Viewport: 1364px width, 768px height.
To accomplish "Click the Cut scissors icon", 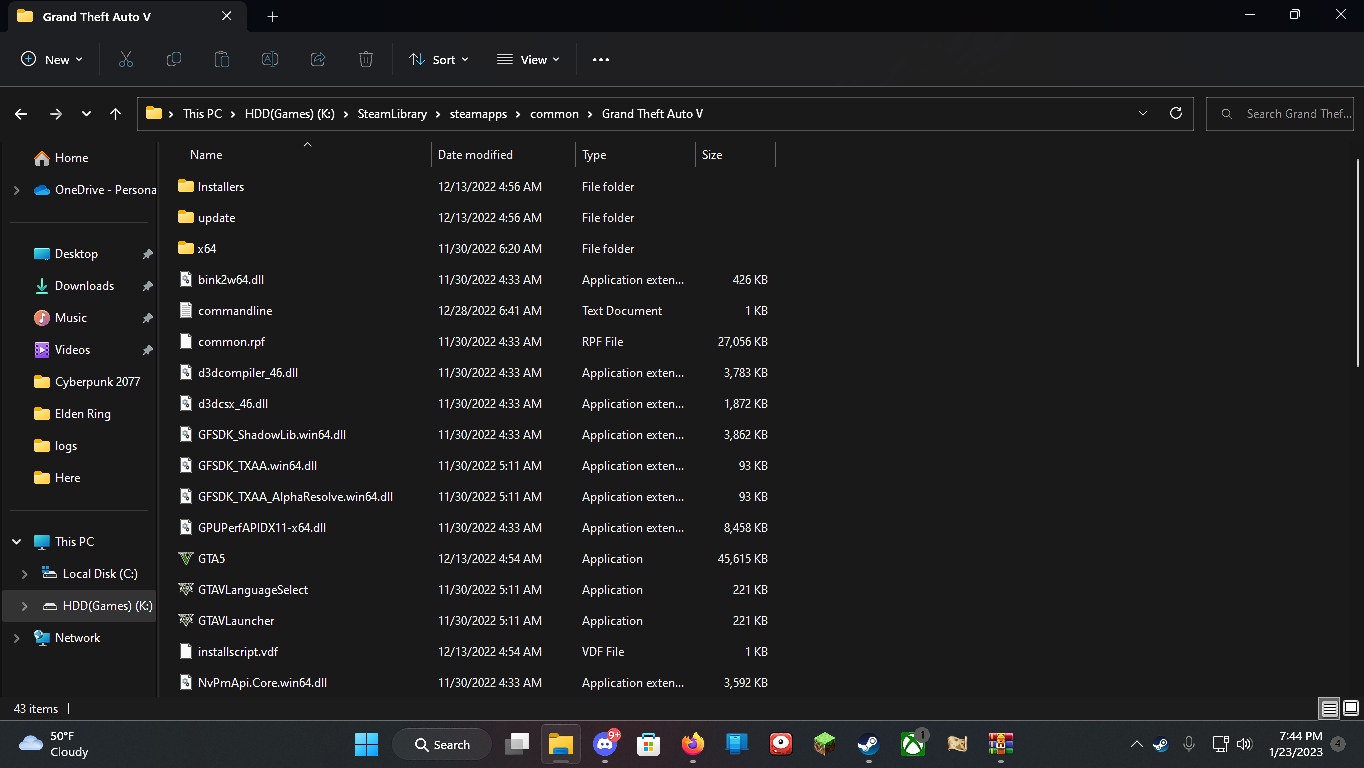I will pyautogui.click(x=125, y=59).
